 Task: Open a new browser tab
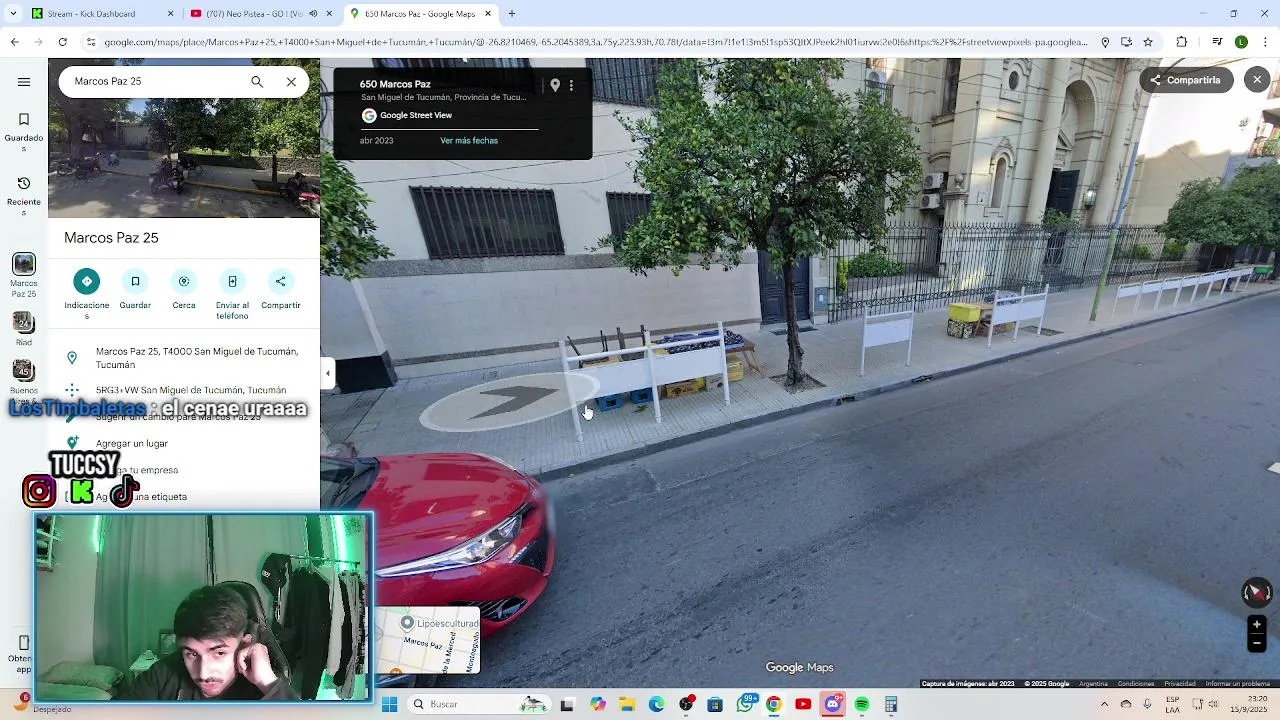point(512,14)
